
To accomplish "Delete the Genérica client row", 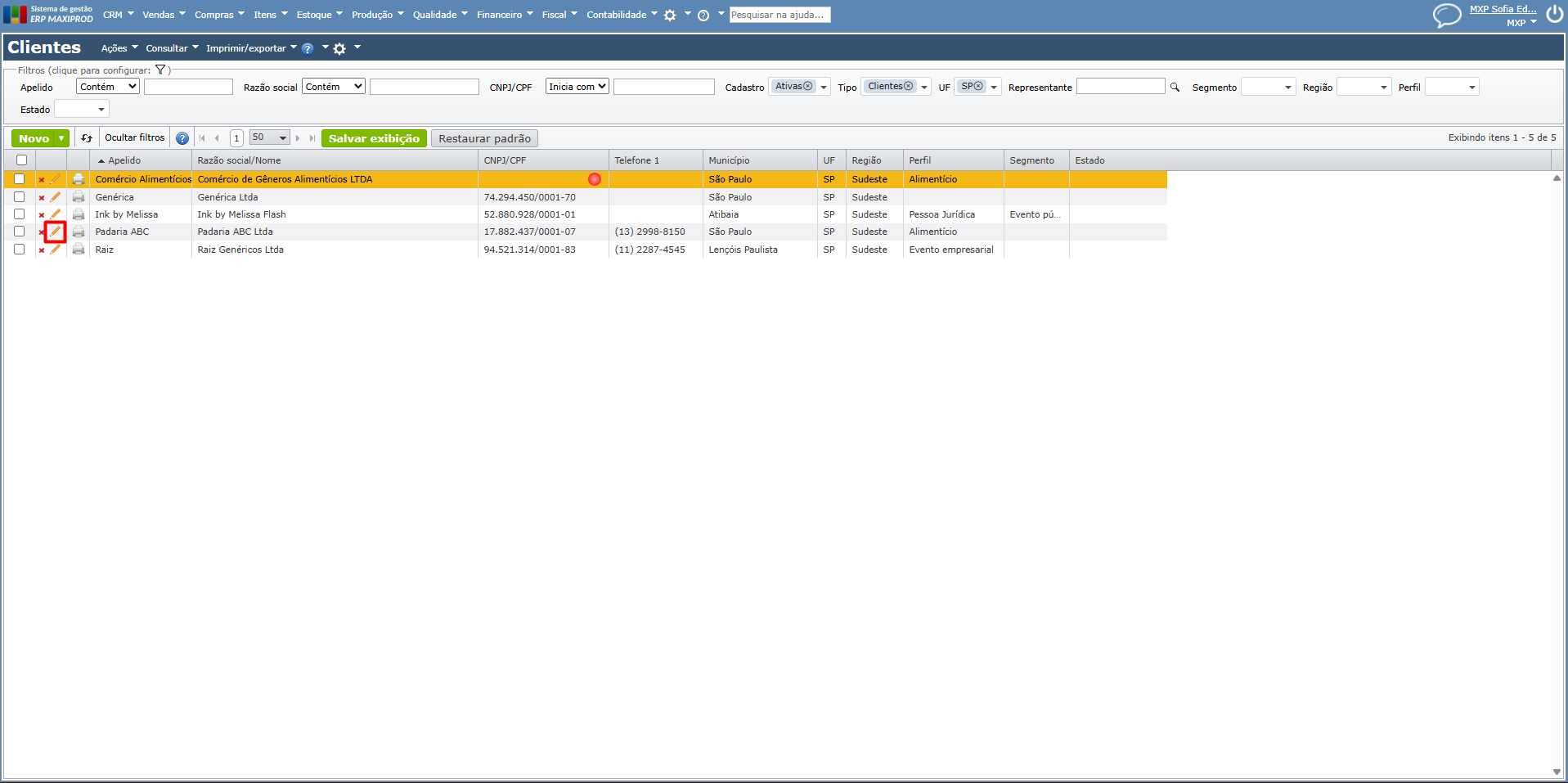I will pos(42,198).
